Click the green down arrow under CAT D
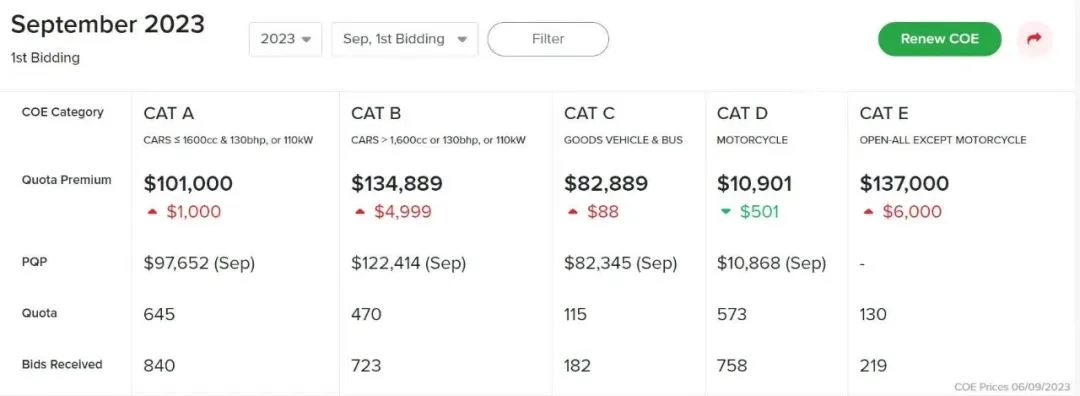Viewport: 1080px width, 396px height. (x=725, y=212)
